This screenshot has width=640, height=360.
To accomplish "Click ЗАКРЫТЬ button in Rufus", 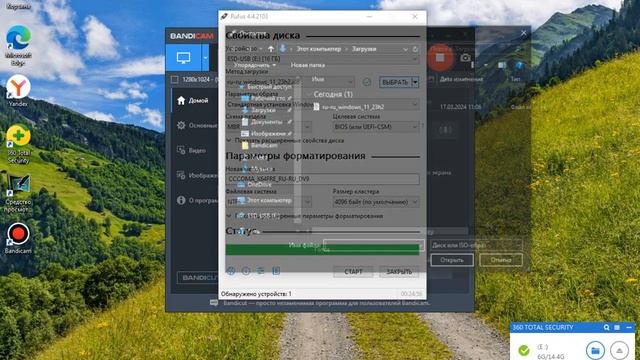I will click(x=399, y=271).
